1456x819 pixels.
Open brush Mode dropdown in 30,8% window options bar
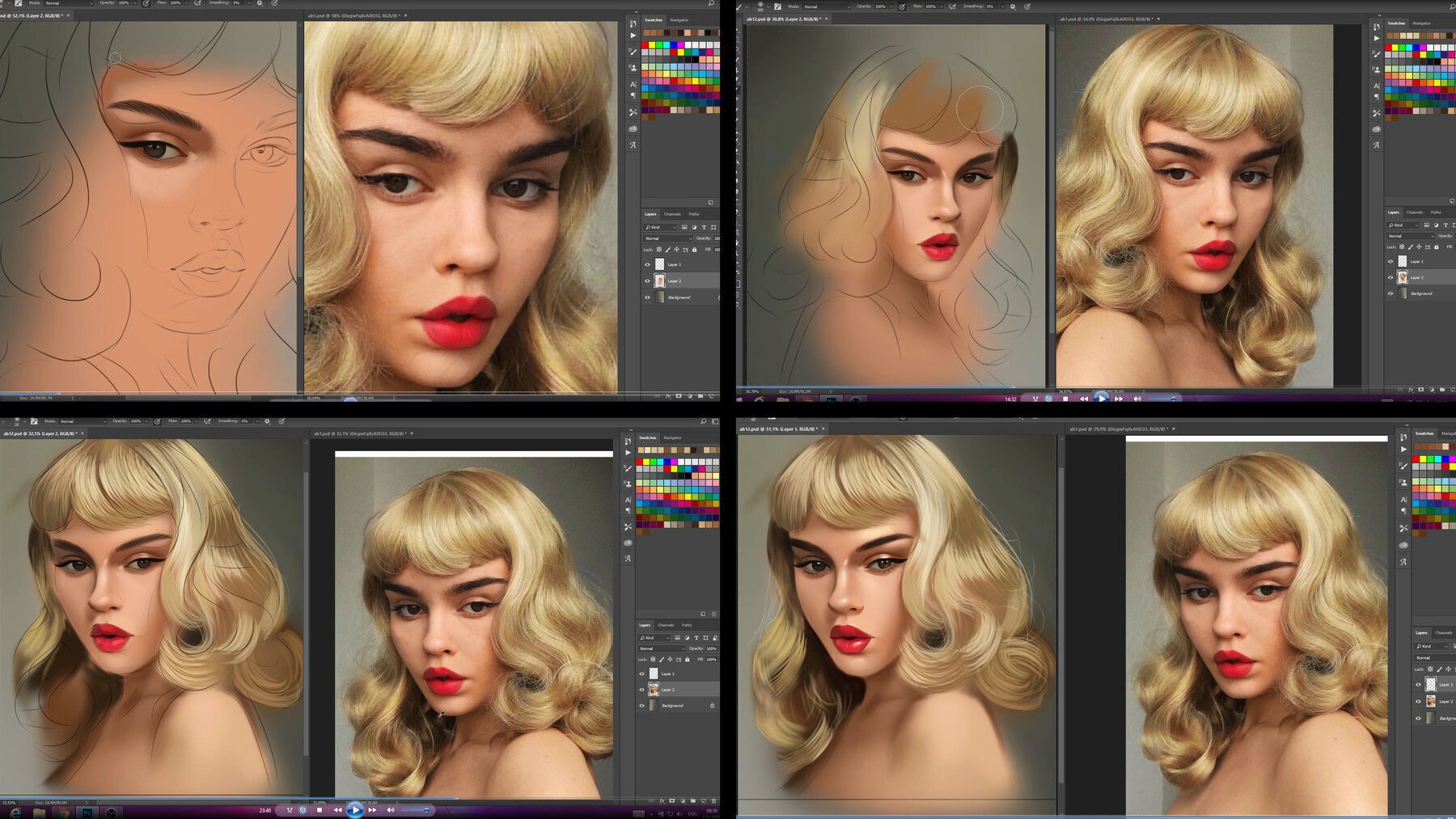[x=827, y=6]
